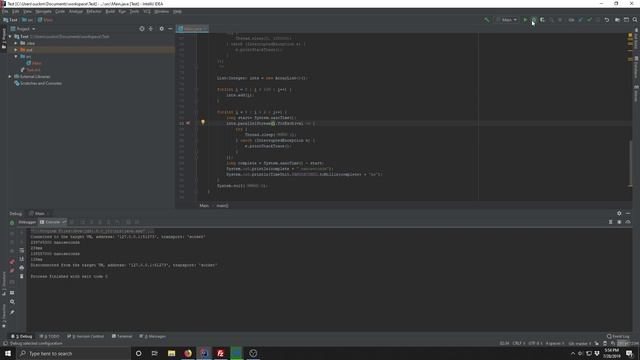Switch to the Console tab
This screenshot has height=360, width=640.
(x=53, y=222)
